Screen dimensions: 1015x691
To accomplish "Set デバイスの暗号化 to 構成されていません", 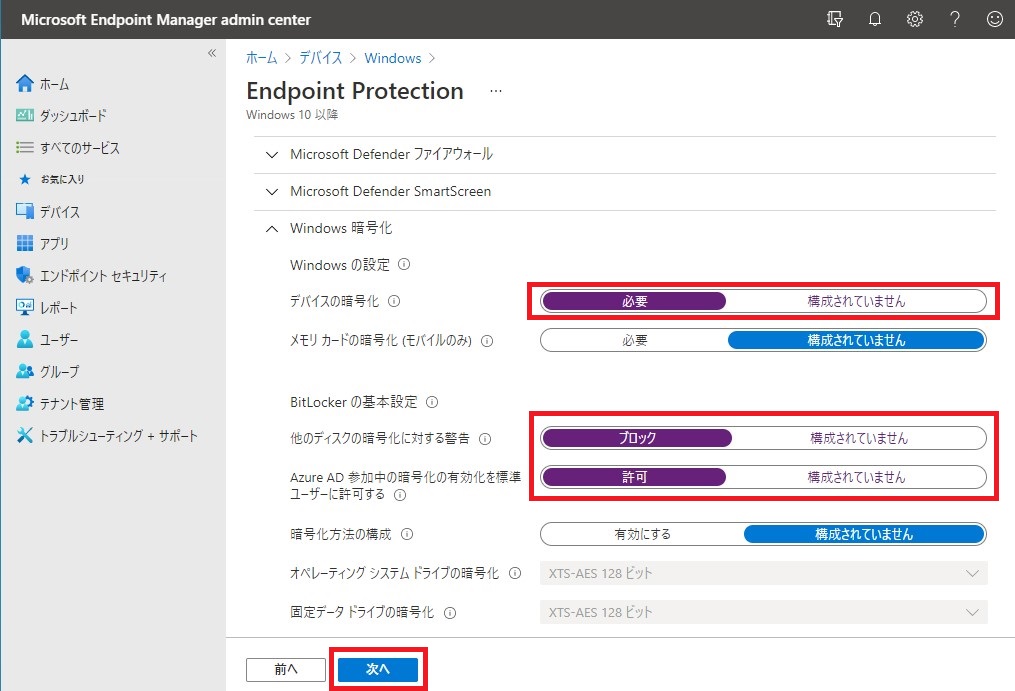I will 856,301.
